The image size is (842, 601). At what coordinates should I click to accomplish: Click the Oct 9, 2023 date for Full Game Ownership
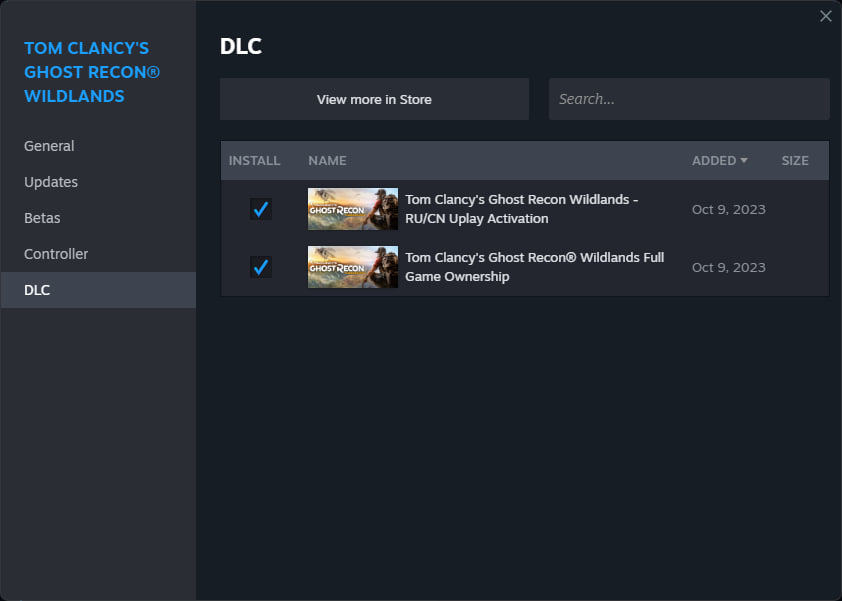tap(728, 267)
